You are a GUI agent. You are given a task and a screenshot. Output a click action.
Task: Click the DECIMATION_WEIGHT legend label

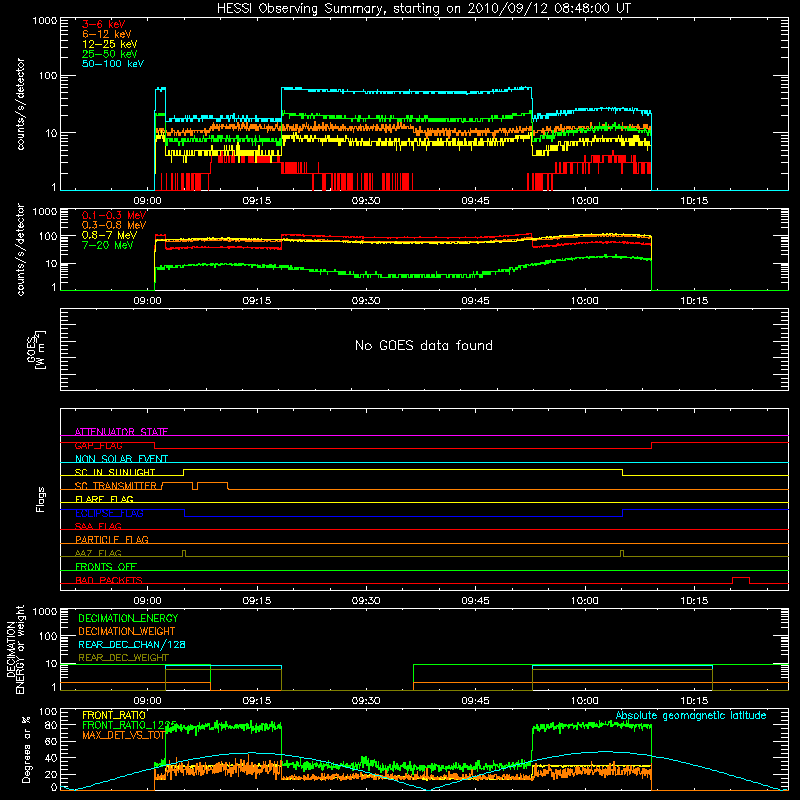(127, 631)
